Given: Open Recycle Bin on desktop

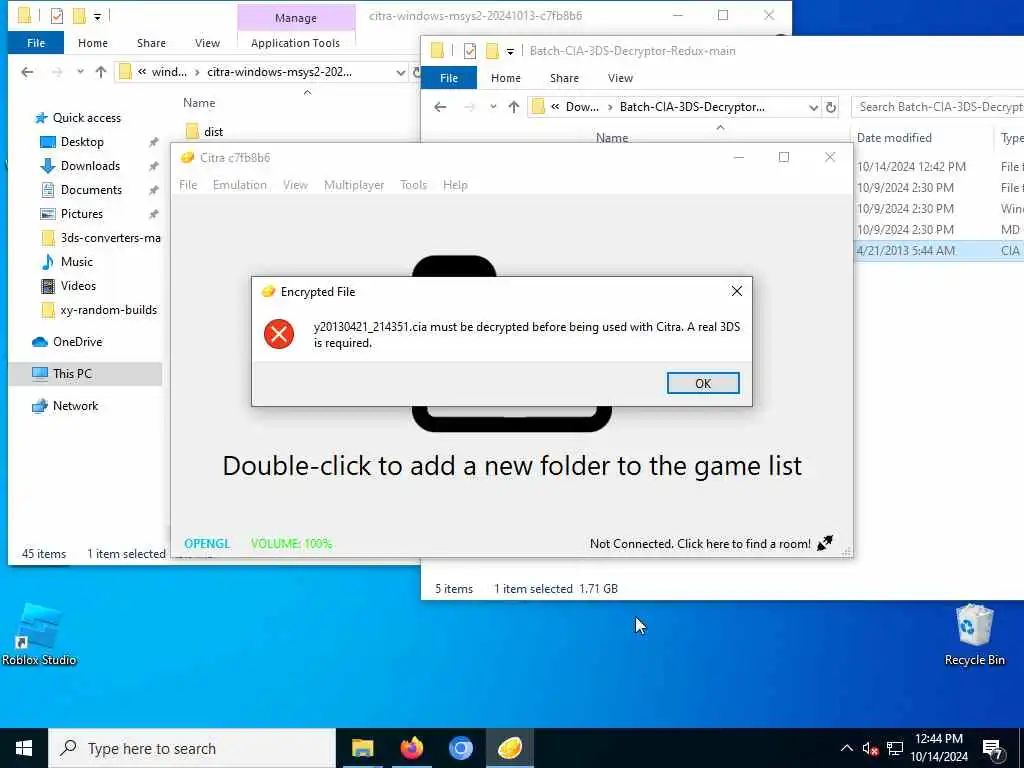Looking at the screenshot, I should point(974,635).
